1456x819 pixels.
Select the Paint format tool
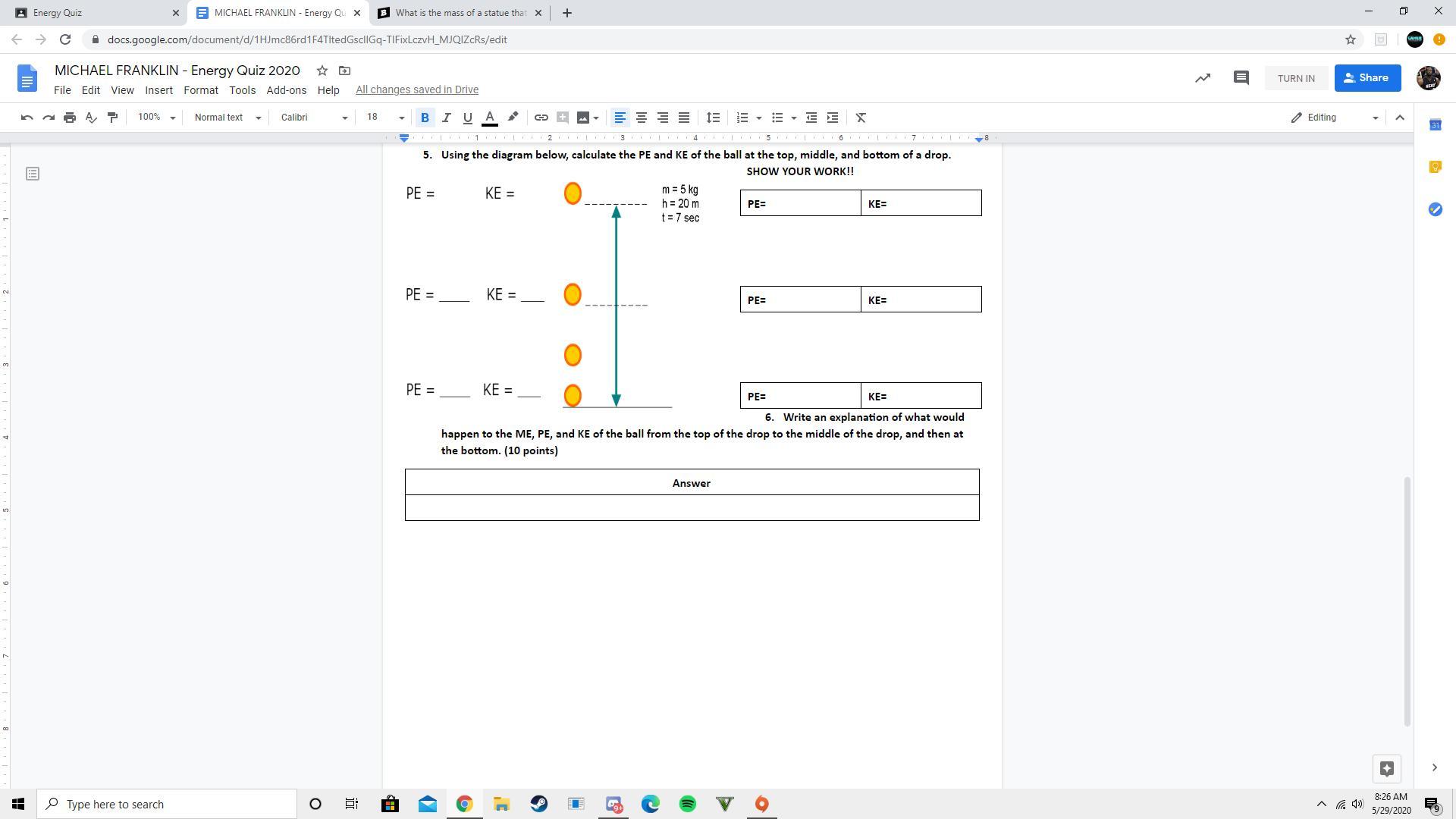(112, 118)
